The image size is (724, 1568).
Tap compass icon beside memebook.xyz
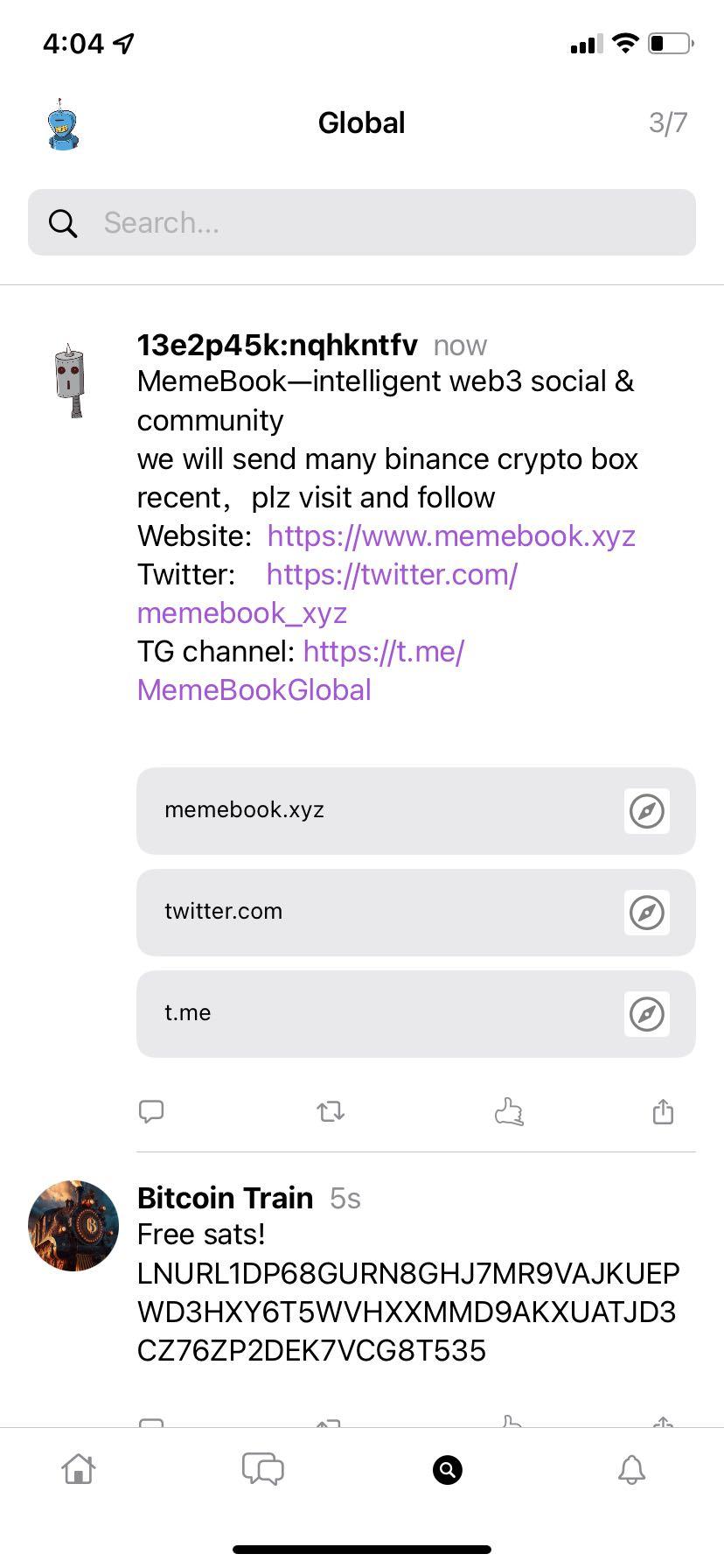647,811
